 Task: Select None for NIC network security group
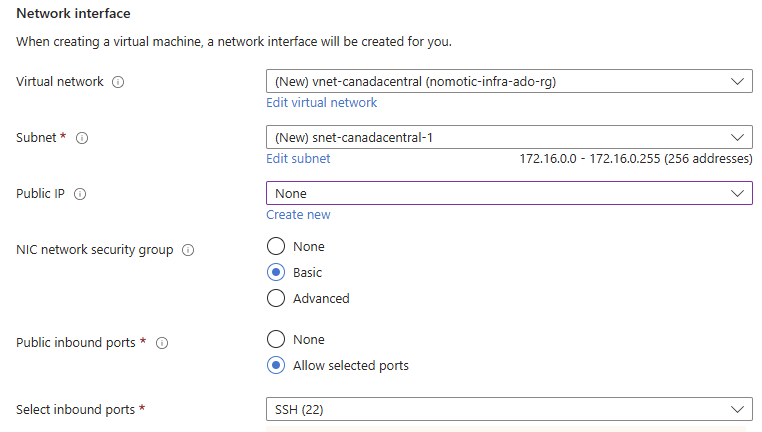coord(276,246)
